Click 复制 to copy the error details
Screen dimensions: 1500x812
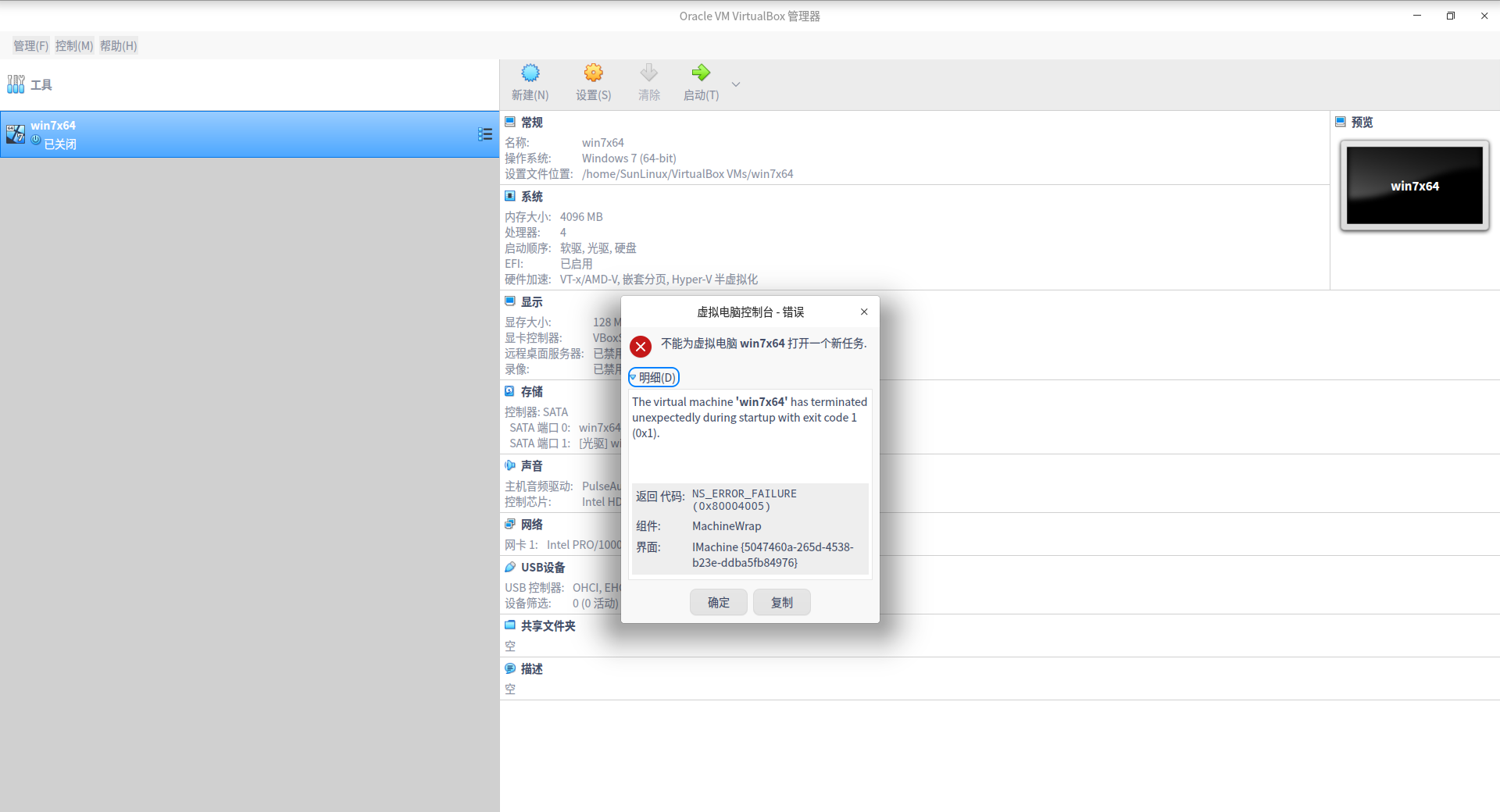click(x=782, y=603)
